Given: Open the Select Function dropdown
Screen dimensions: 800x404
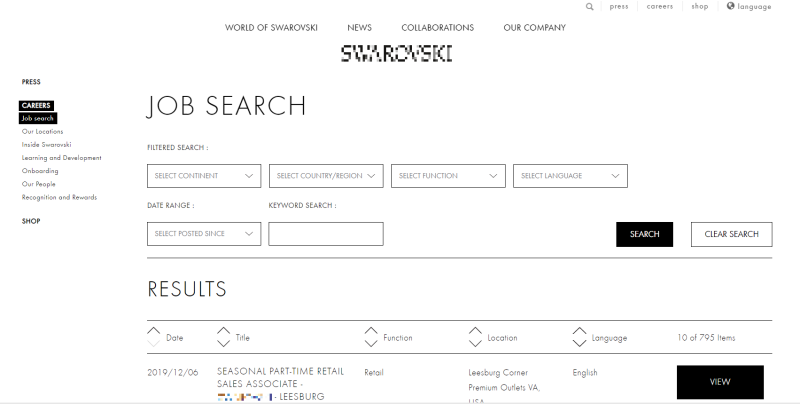Looking at the screenshot, I should [x=448, y=176].
